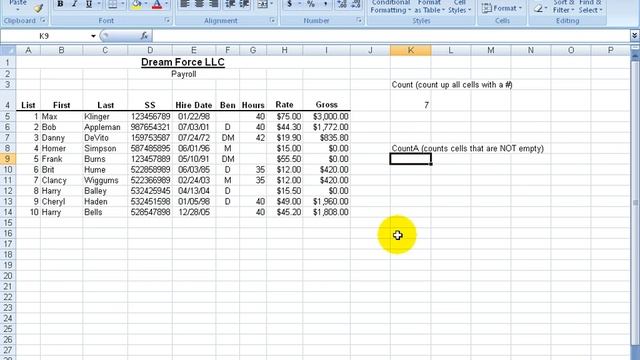Apply Comma Style format

click(325, 4)
